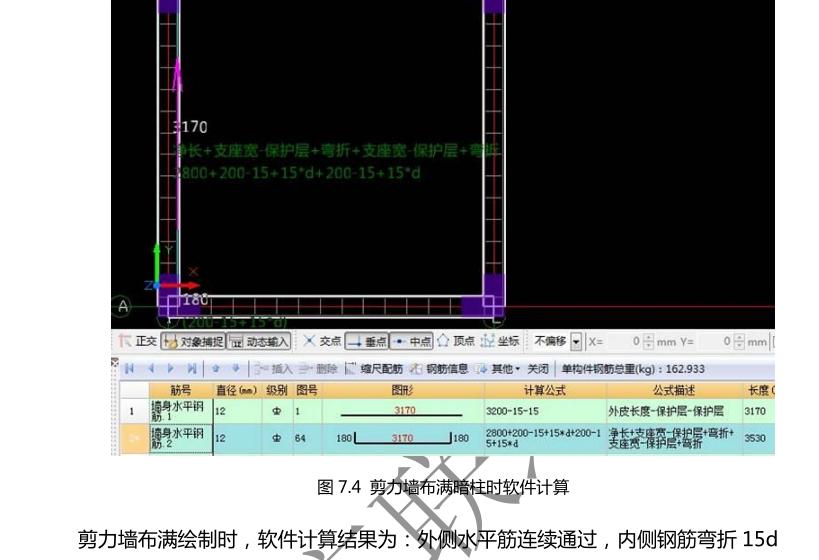Viewport: 819px width, 560px height.
Task: Enable 顶点 vertex snap
Action: (x=455, y=341)
